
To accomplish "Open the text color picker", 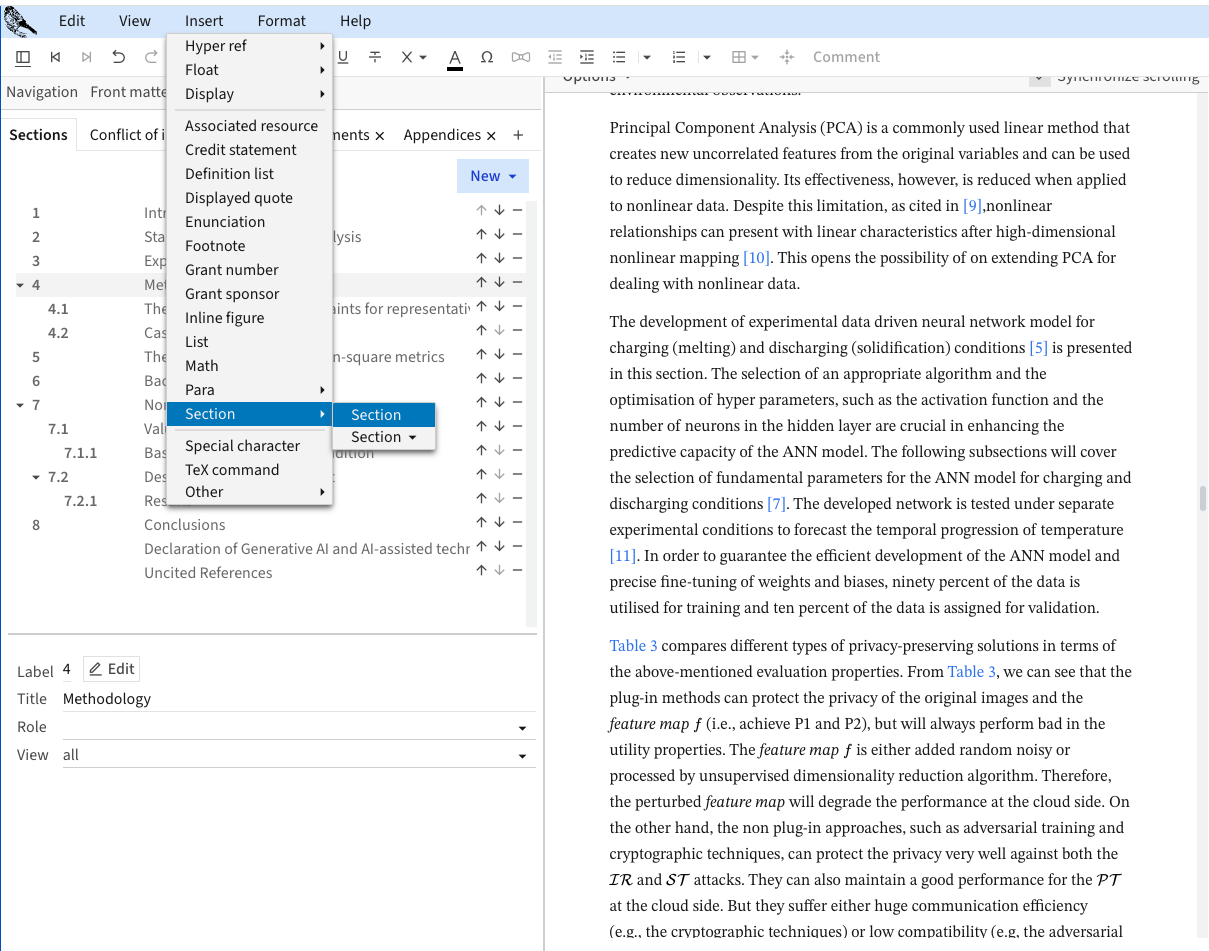I will (455, 57).
